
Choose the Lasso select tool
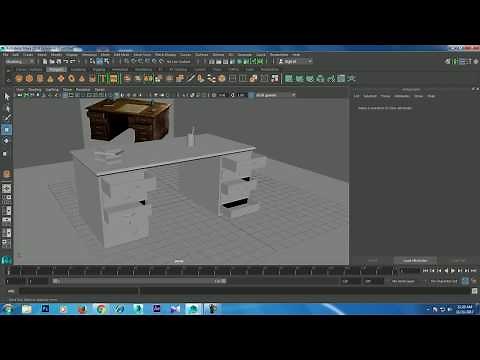click(x=7, y=108)
